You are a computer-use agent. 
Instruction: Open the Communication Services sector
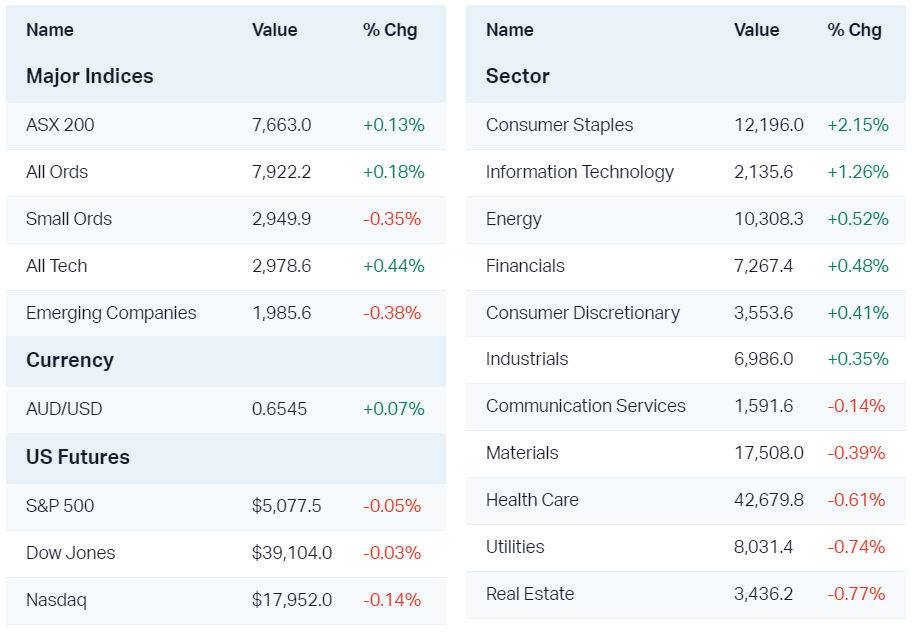point(586,406)
